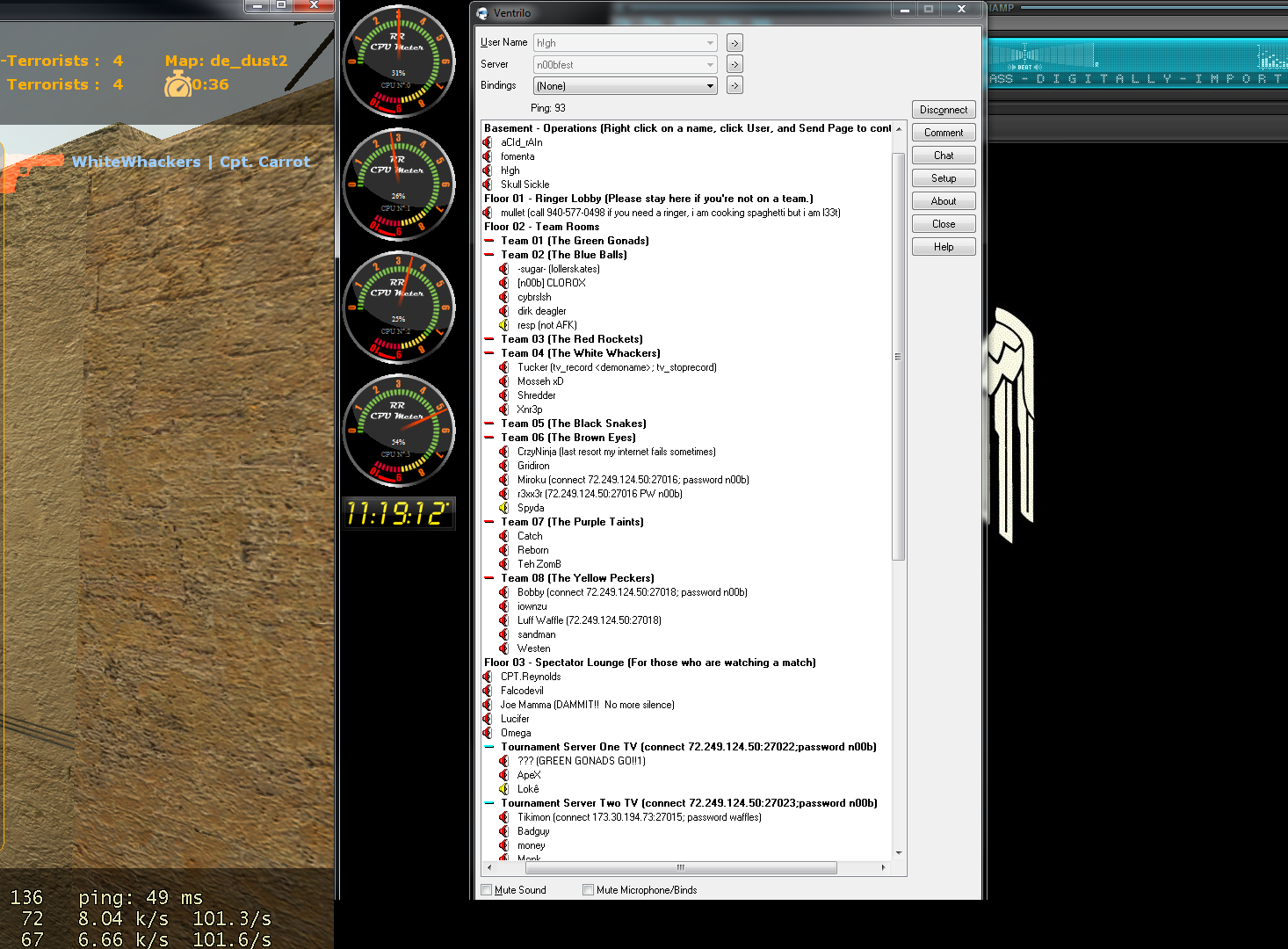Open the Bindings dropdown set to (None)
This screenshot has width=1288, height=949.
pos(626,86)
